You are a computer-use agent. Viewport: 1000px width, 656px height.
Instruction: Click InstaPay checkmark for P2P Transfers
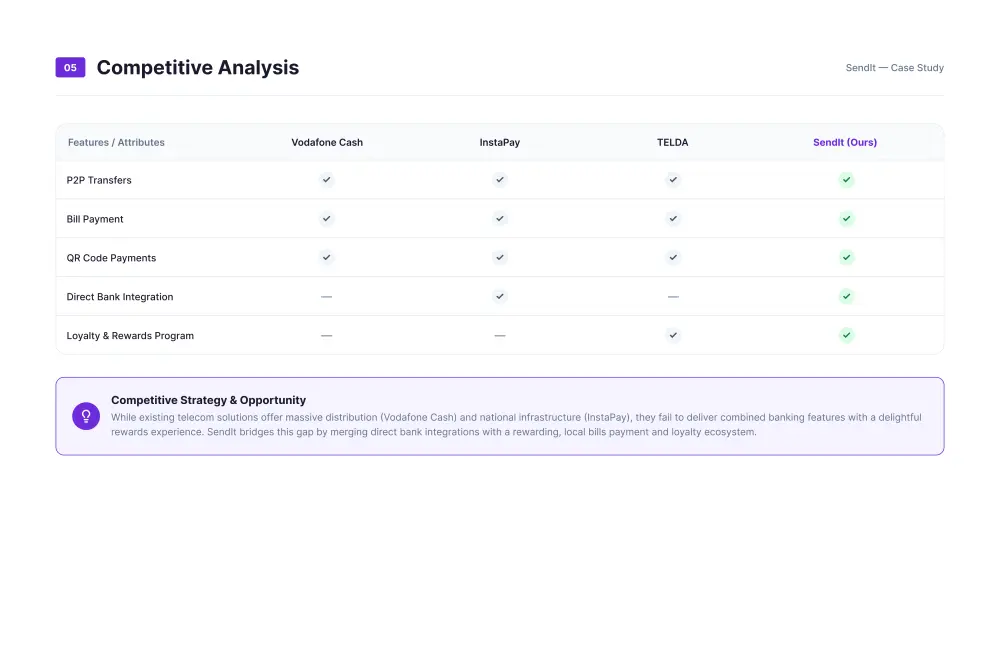click(x=500, y=180)
